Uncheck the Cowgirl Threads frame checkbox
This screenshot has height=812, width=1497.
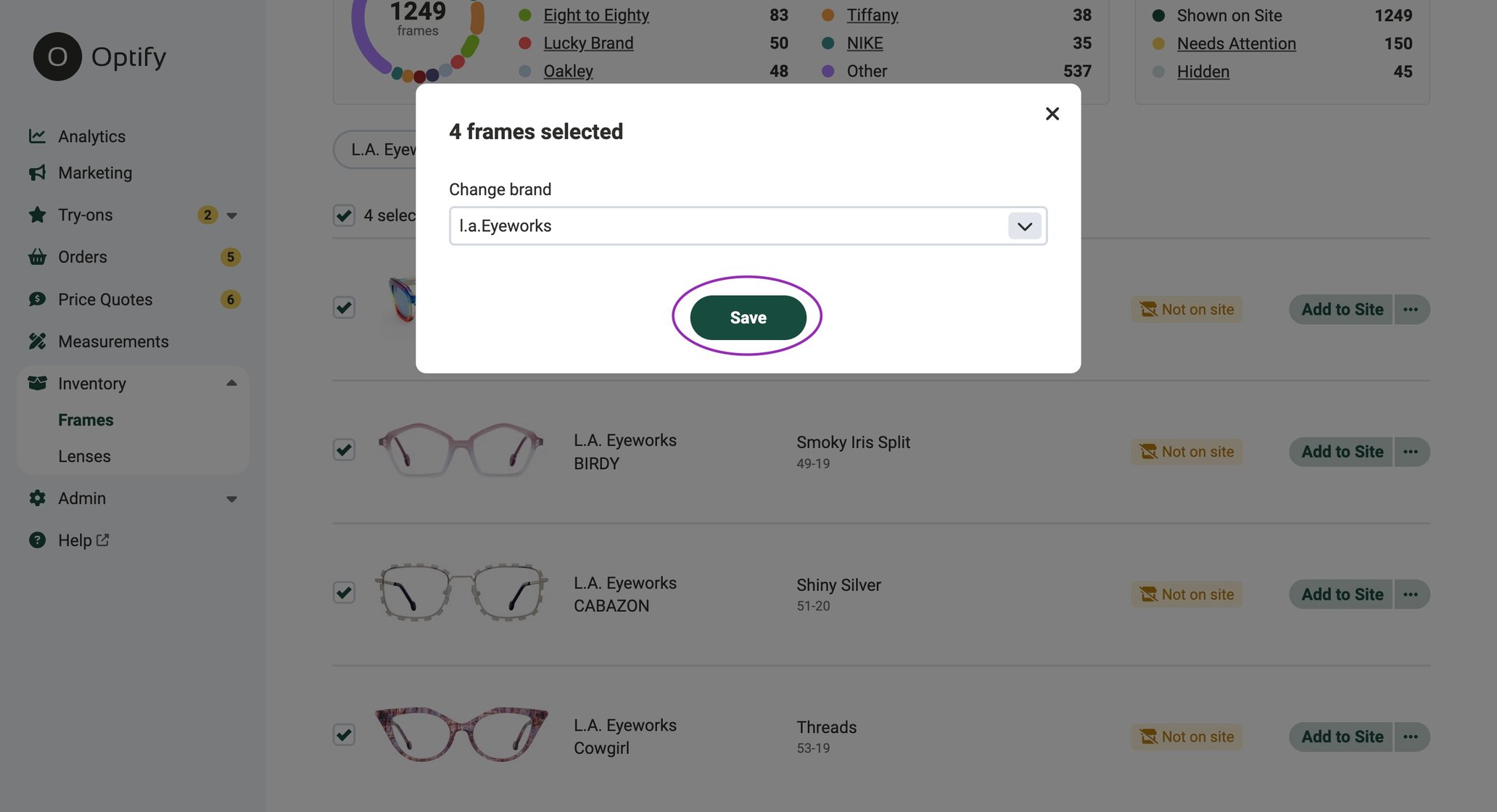(x=344, y=734)
